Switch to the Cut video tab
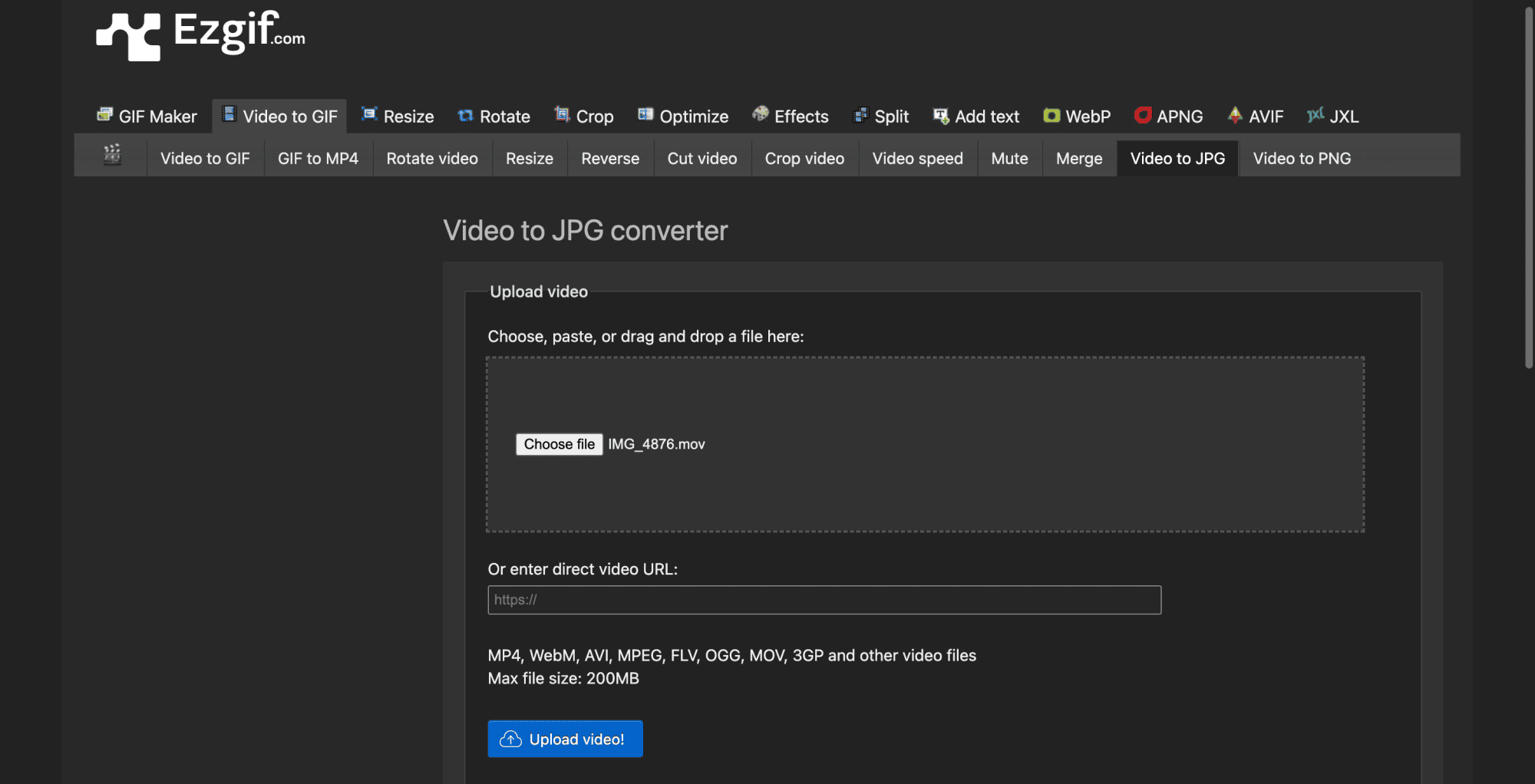This screenshot has width=1535, height=784. (702, 159)
